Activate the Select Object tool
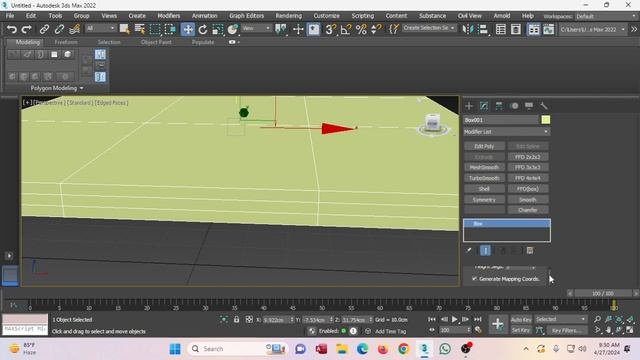 [124, 29]
